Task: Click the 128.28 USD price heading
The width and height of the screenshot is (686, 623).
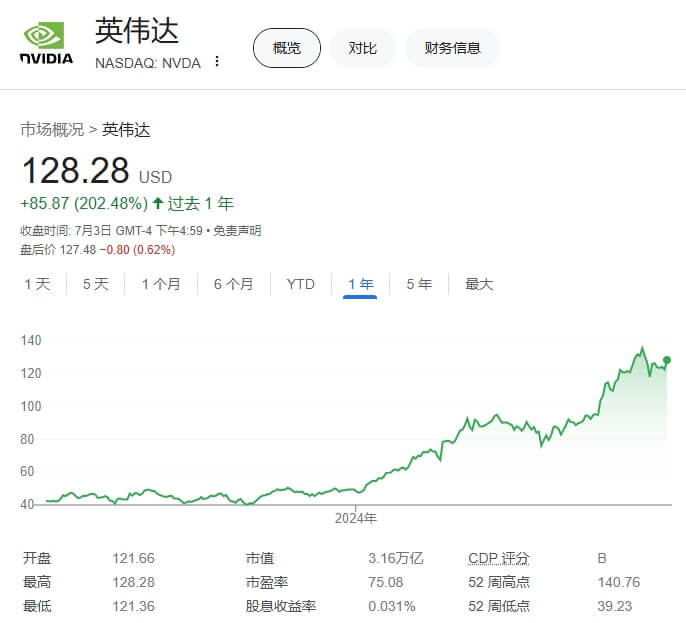Action: tap(97, 171)
